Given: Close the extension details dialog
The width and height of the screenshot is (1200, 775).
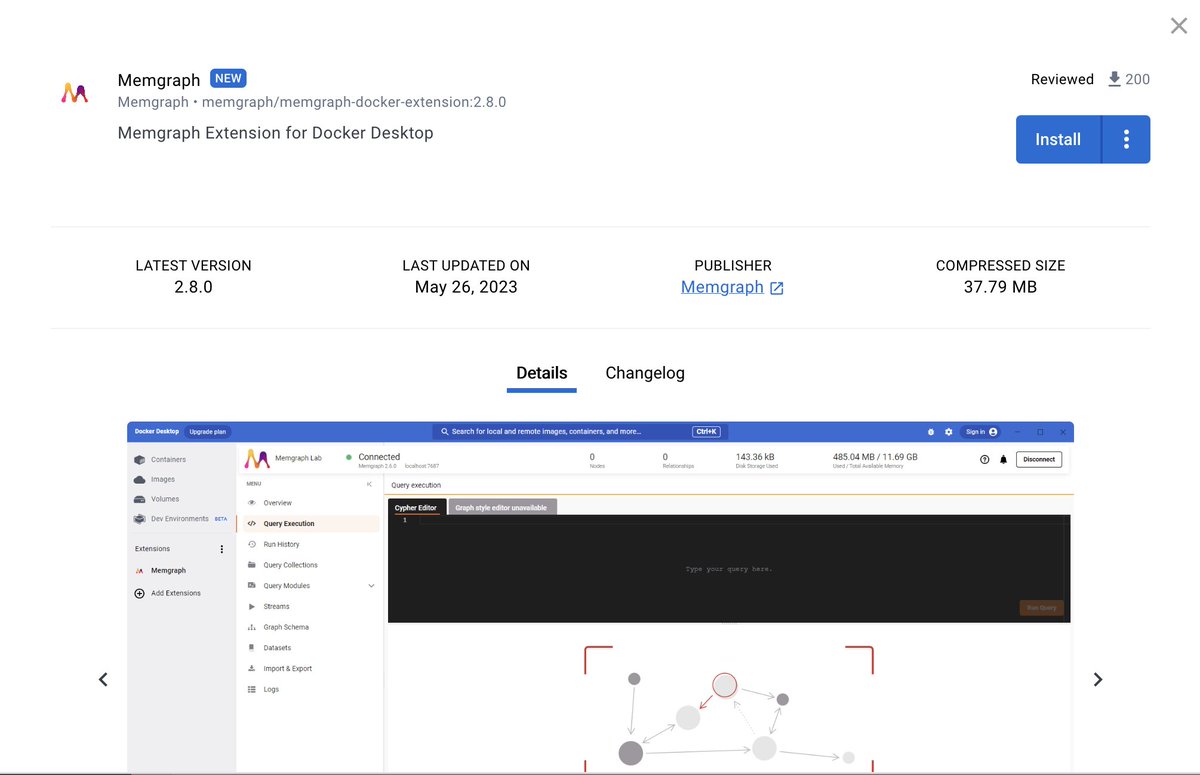Looking at the screenshot, I should point(1179,26).
